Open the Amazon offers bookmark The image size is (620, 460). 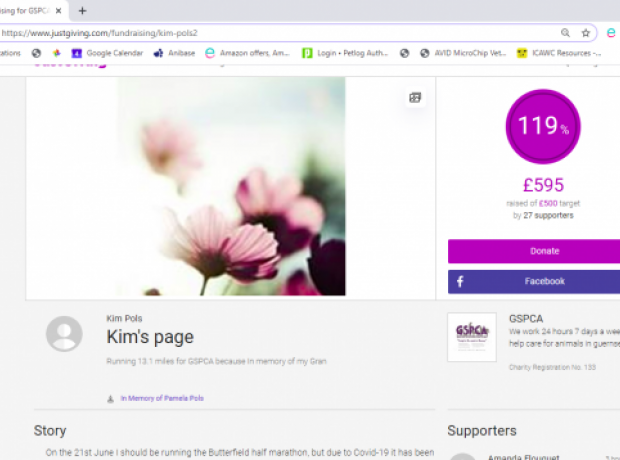point(248,53)
